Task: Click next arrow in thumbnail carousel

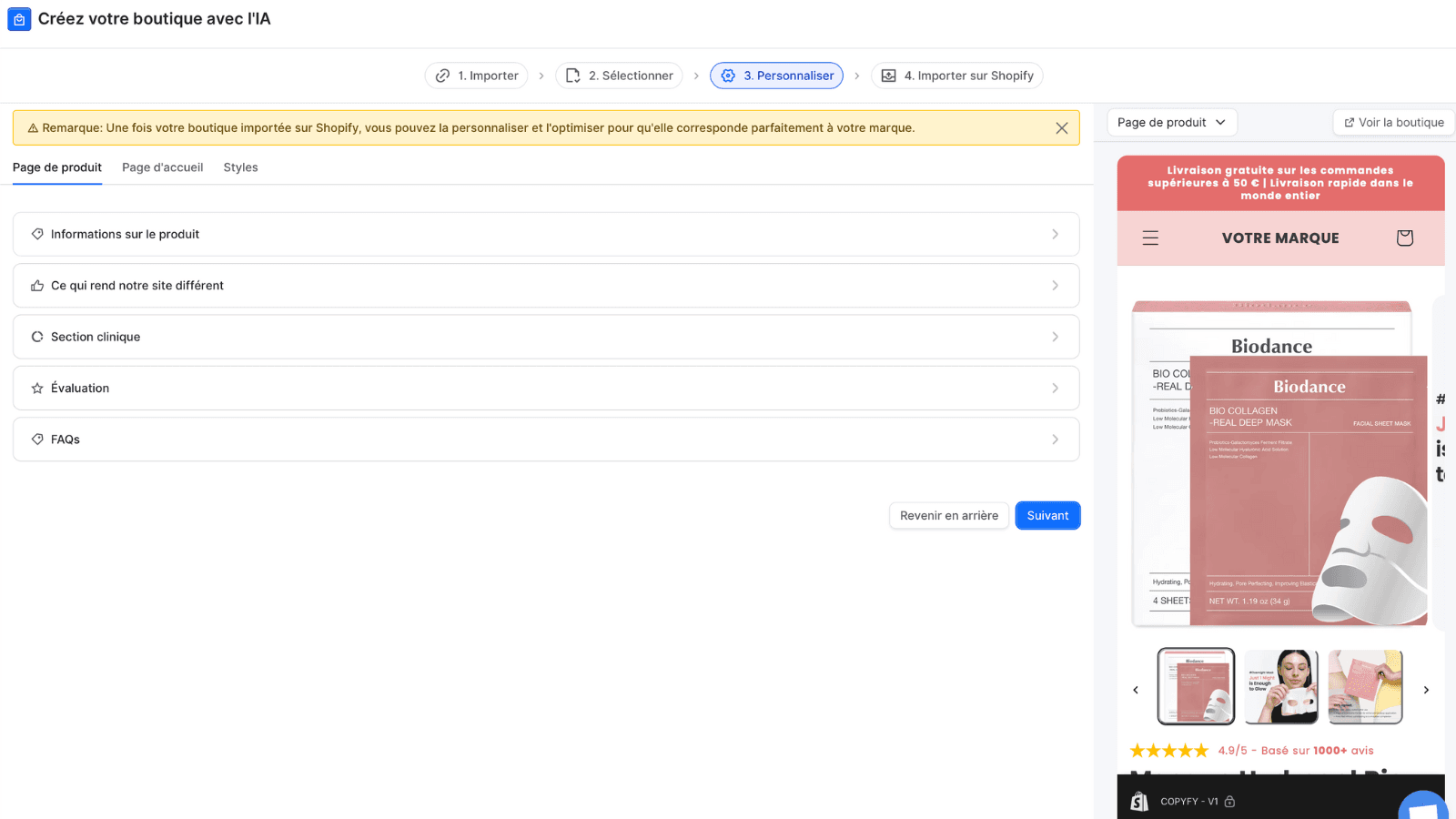Action: pyautogui.click(x=1426, y=690)
